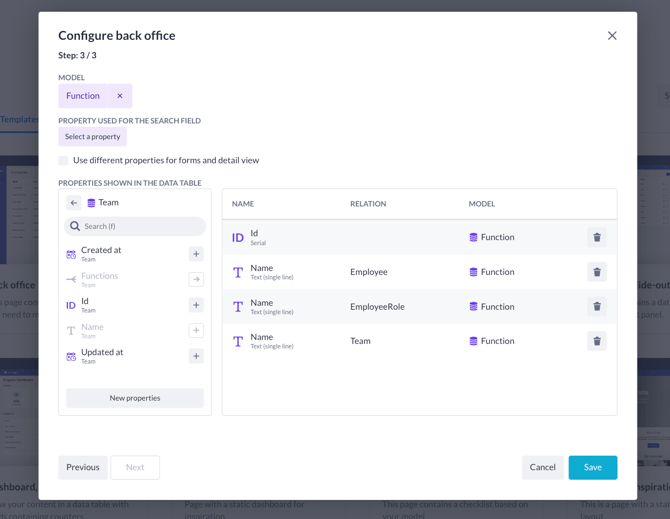Click the text icon in the EmployeeRole row
This screenshot has width=670, height=519.
[x=238, y=307]
